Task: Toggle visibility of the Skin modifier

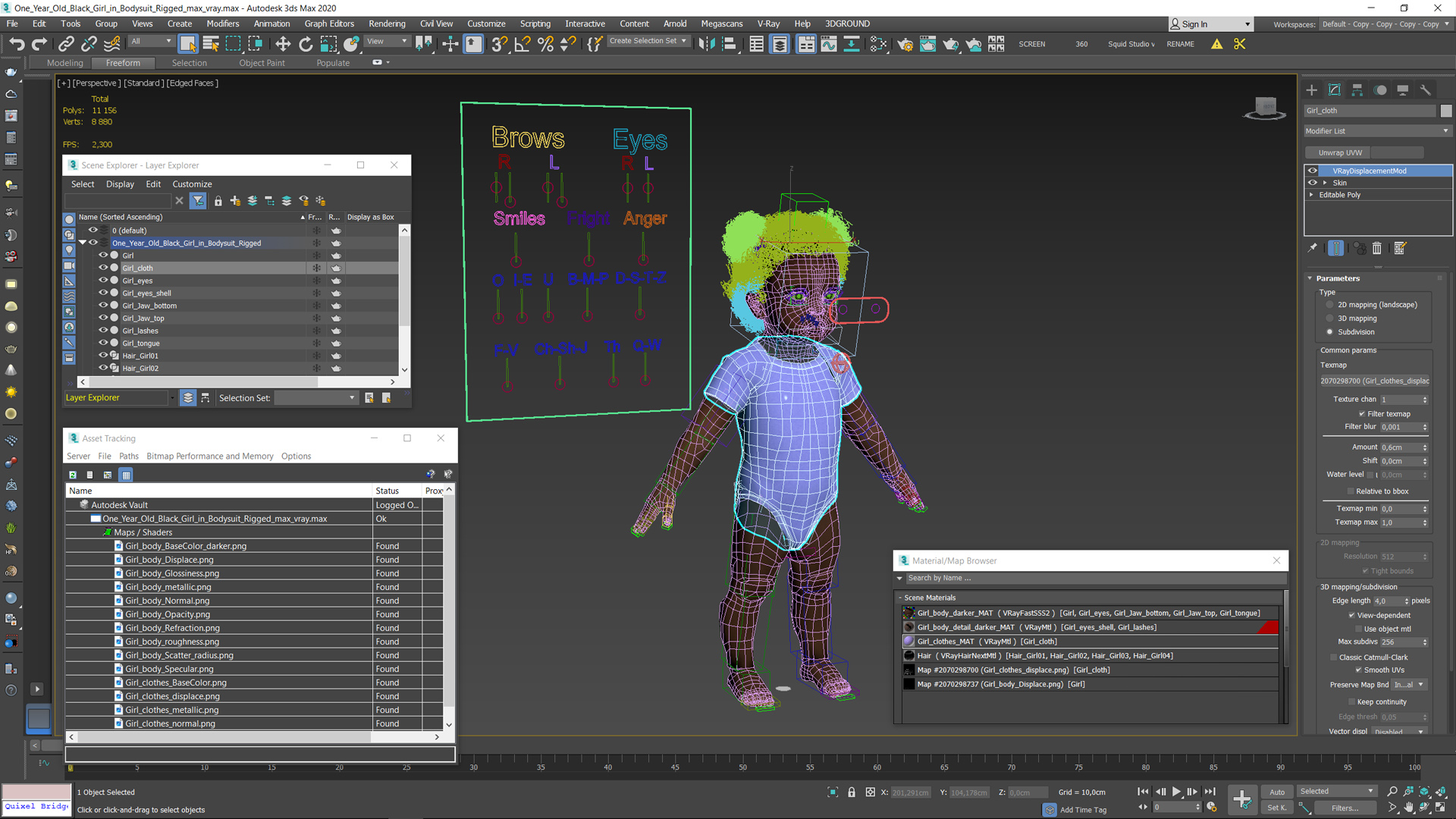Action: point(1312,183)
